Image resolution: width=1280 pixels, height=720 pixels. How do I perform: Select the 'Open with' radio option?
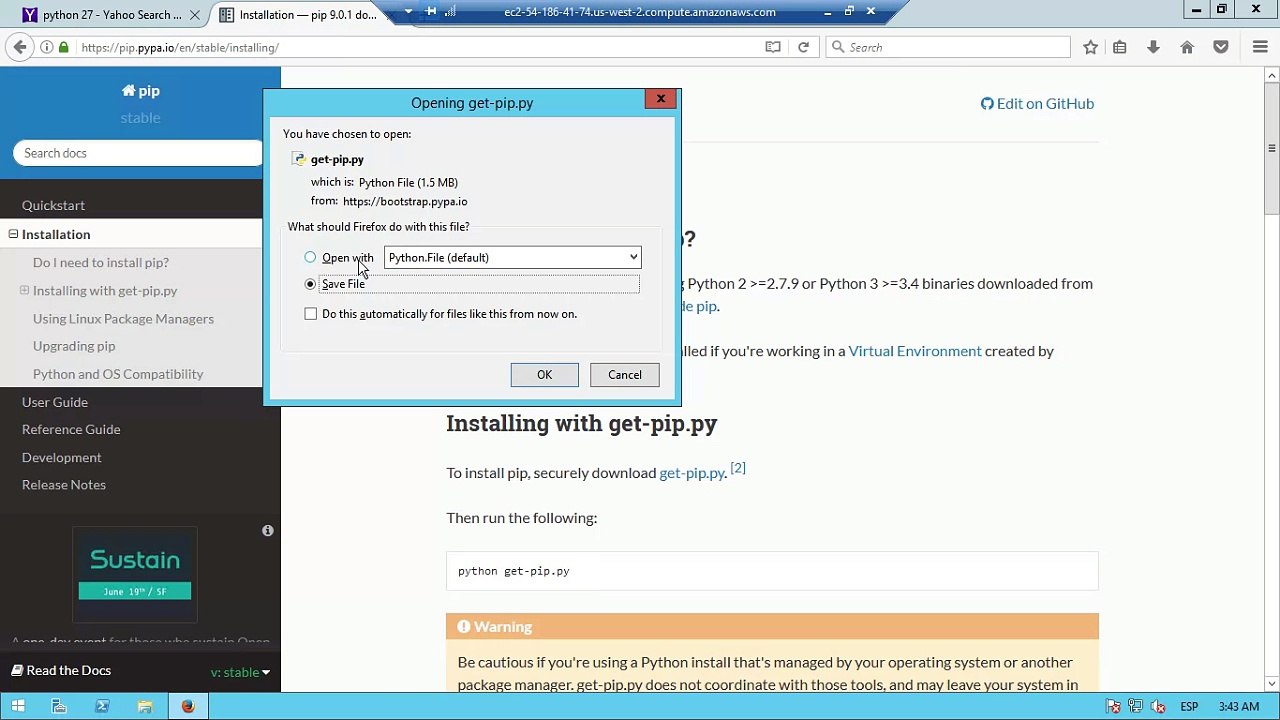click(x=310, y=258)
